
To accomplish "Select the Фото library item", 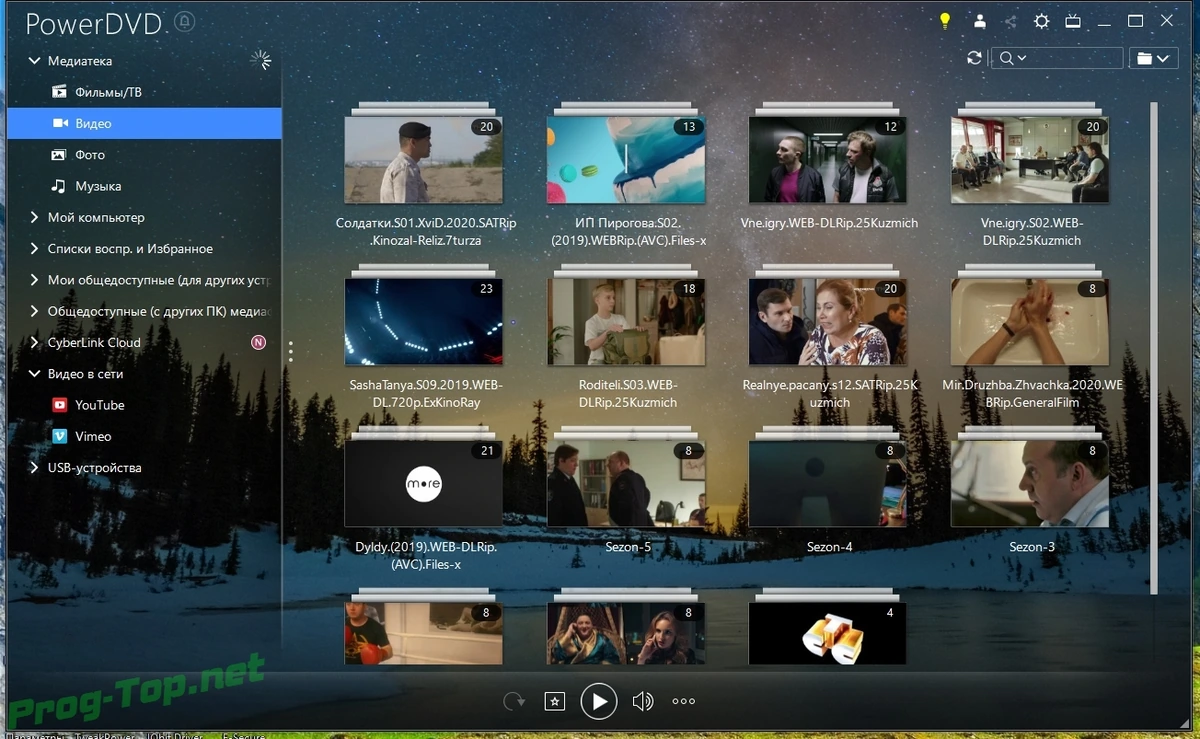I will click(x=144, y=155).
